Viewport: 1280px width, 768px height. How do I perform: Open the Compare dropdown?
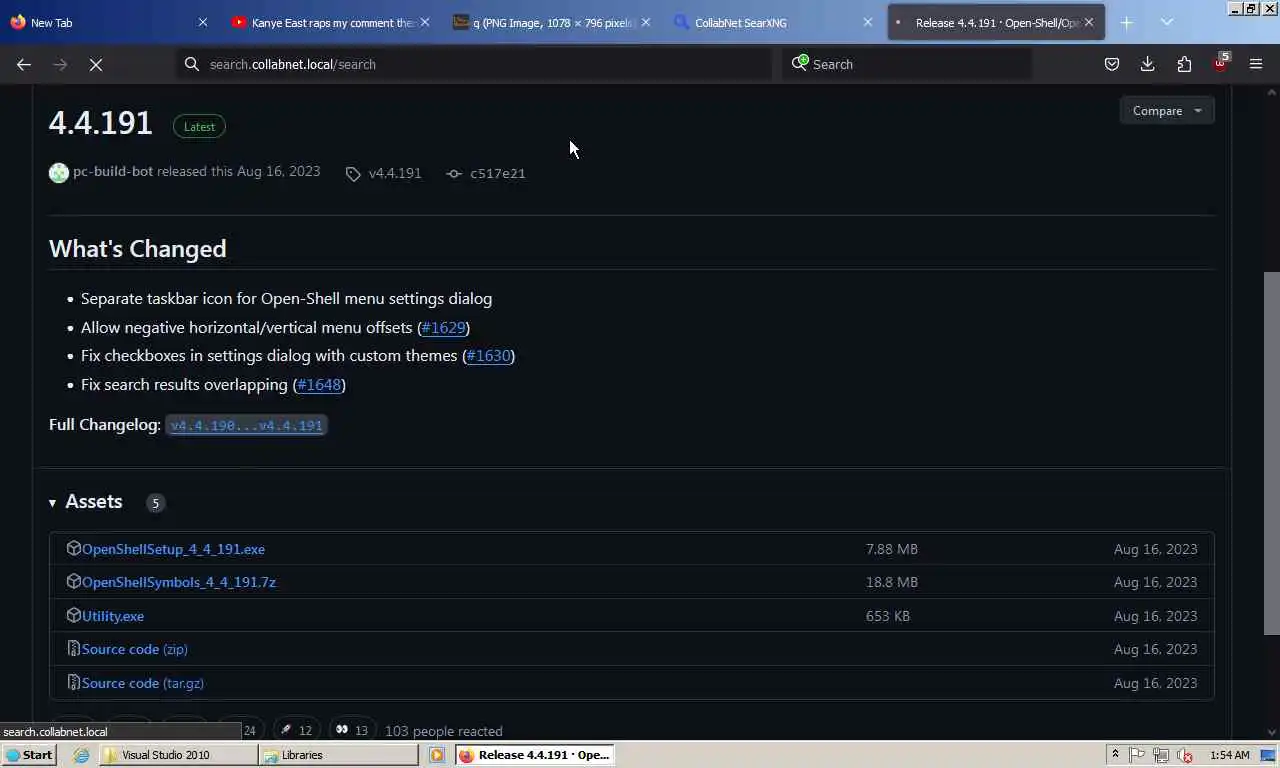tap(1167, 111)
